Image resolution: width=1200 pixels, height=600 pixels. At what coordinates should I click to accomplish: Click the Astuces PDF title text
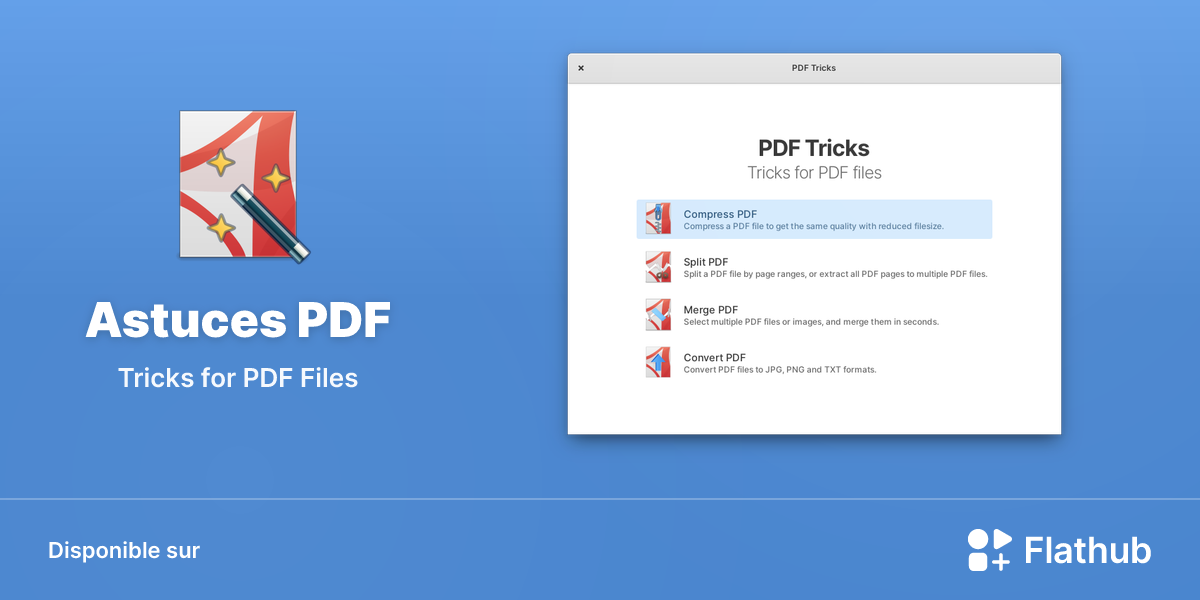(x=238, y=320)
